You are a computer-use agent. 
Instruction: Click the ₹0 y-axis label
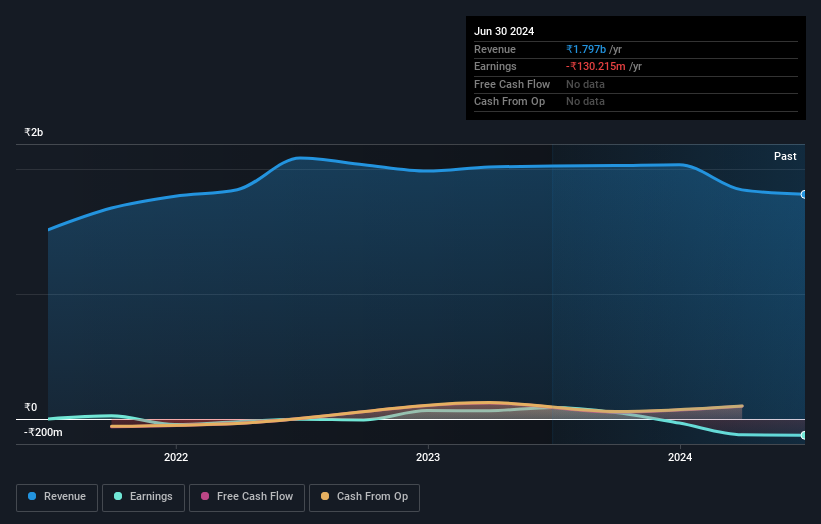pos(30,407)
